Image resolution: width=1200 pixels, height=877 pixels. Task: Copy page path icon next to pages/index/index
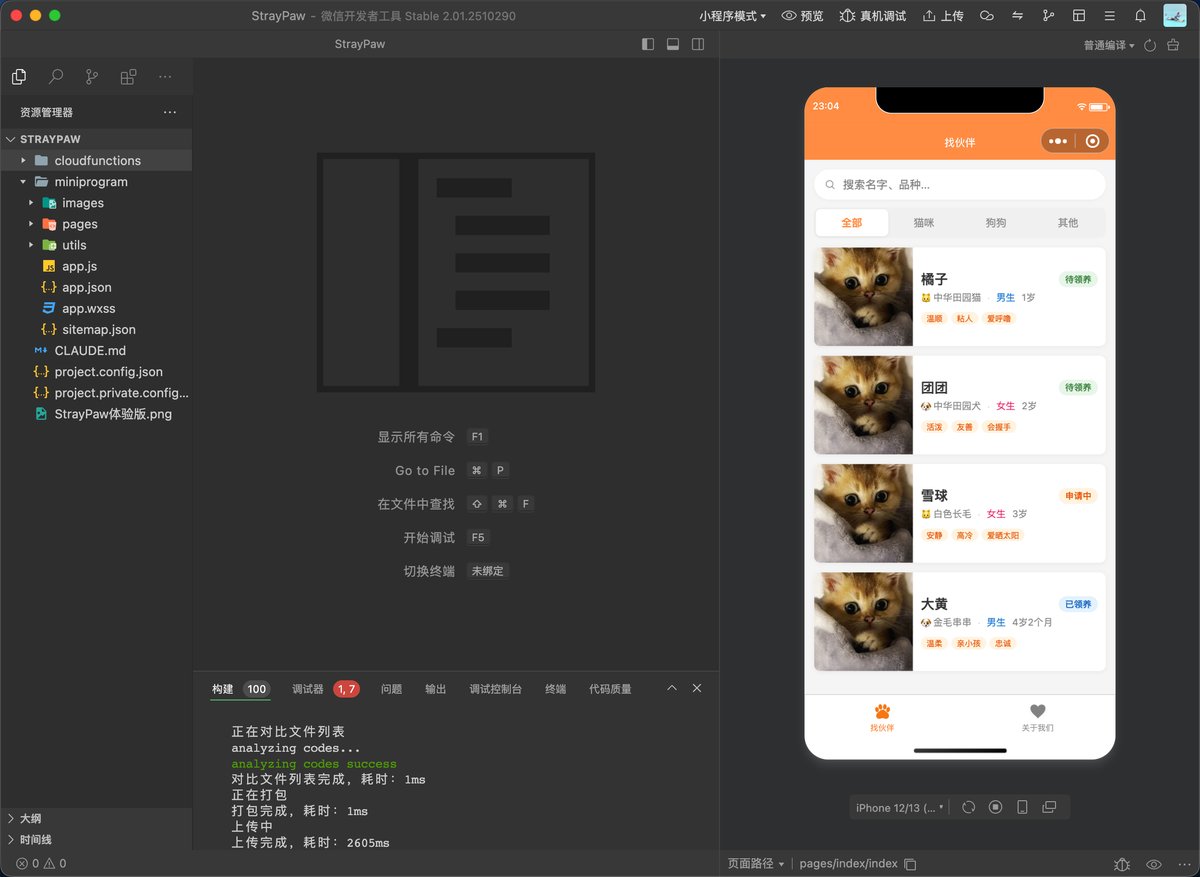click(x=910, y=864)
